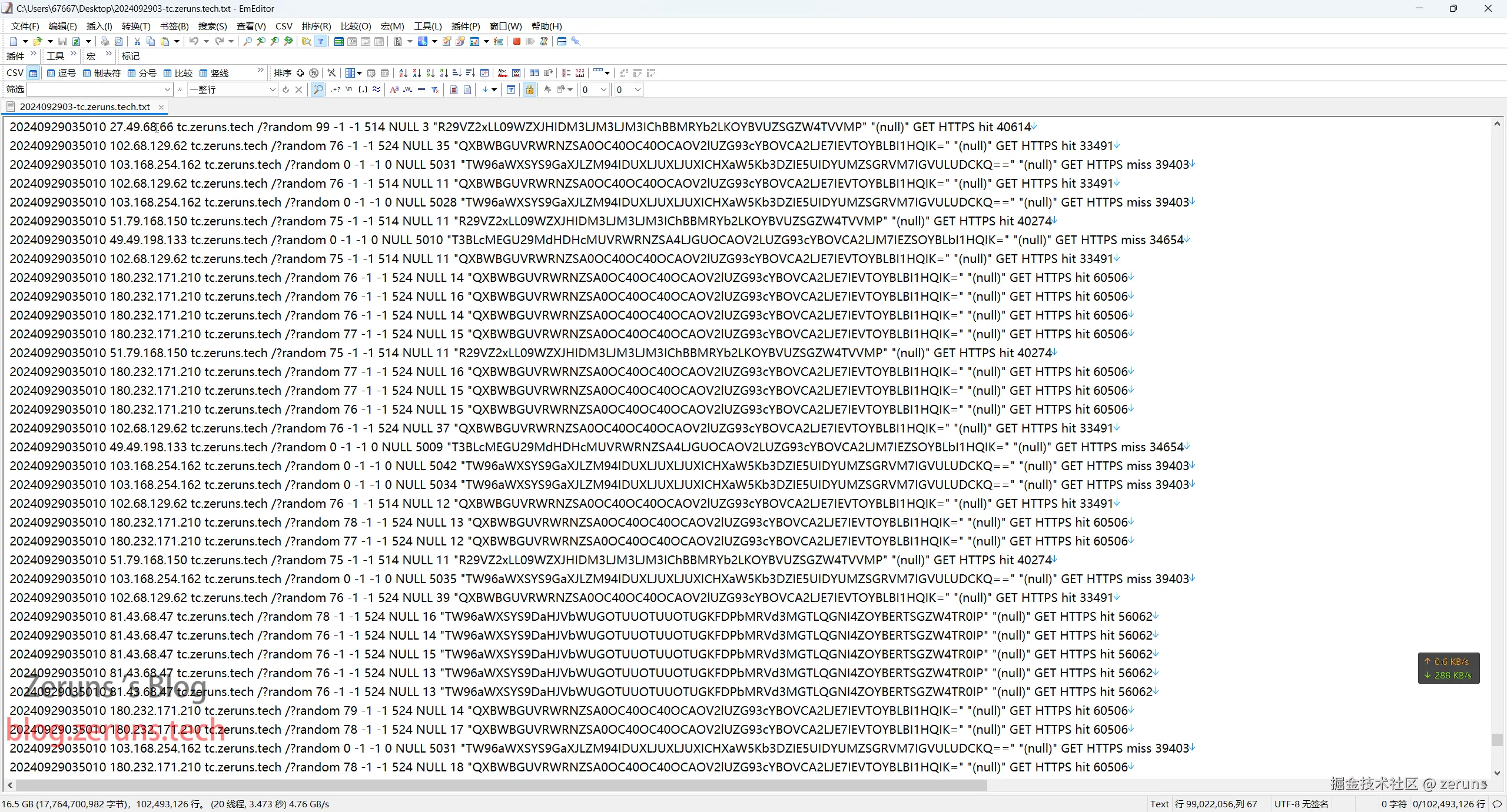Click the Sort A to Z icon

pos(403,73)
